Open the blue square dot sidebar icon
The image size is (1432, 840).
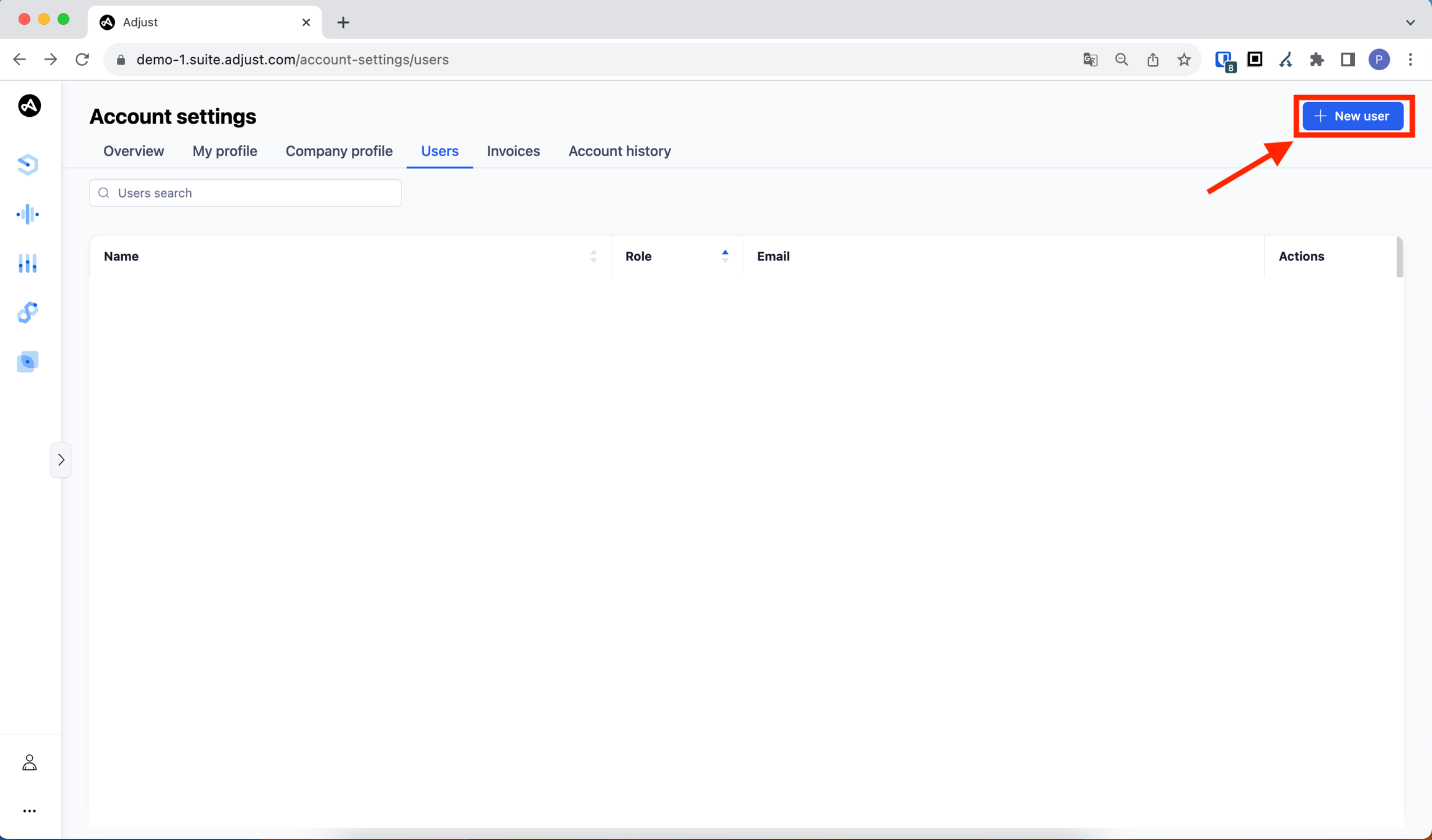pyautogui.click(x=28, y=362)
